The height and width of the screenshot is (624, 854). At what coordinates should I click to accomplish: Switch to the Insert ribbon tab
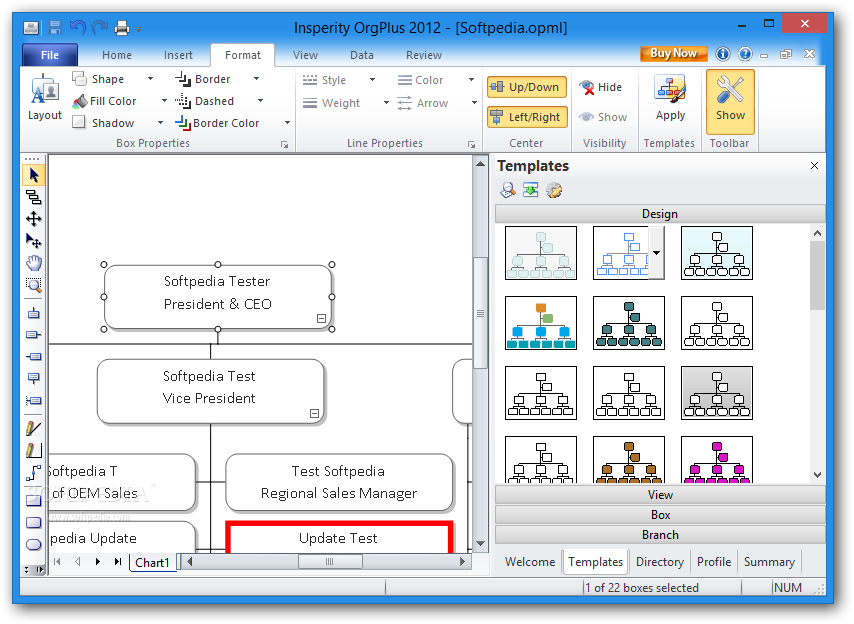click(x=178, y=55)
